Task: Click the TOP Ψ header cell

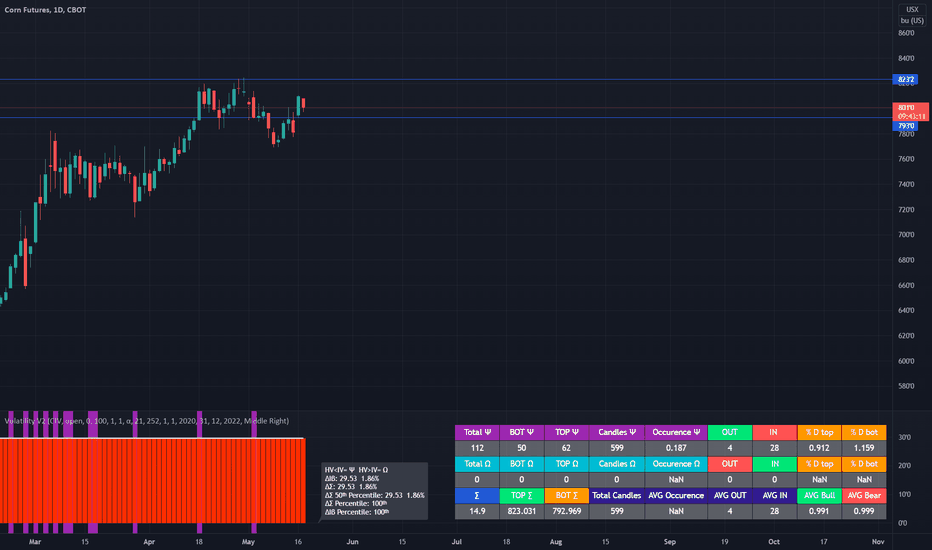Action: point(566,432)
